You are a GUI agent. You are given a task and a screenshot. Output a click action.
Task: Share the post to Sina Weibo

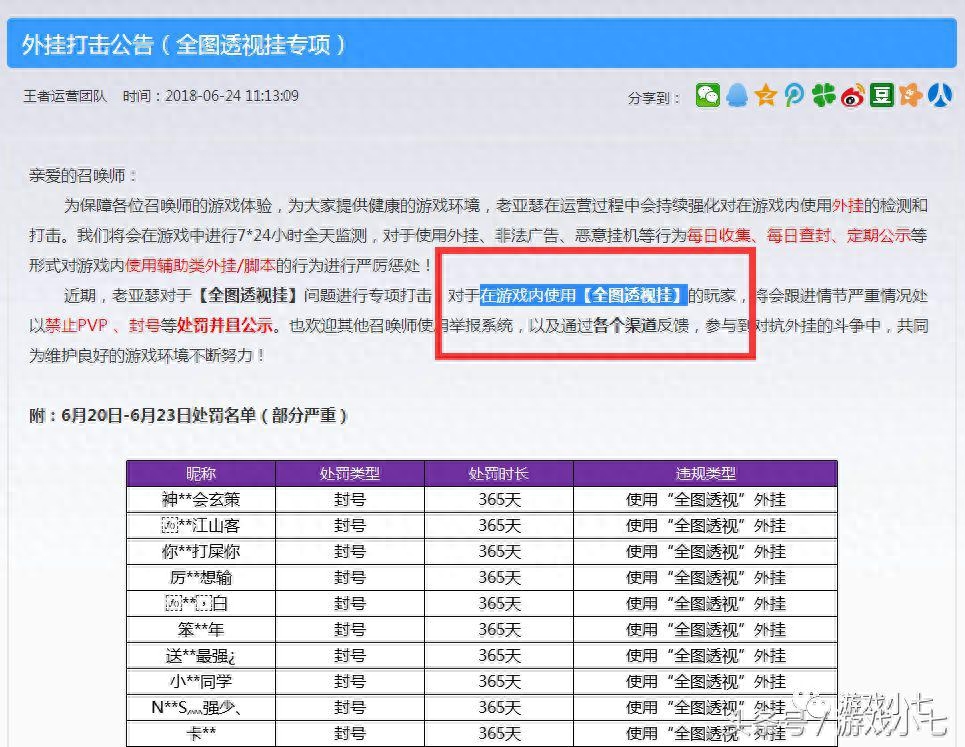[x=852, y=96]
